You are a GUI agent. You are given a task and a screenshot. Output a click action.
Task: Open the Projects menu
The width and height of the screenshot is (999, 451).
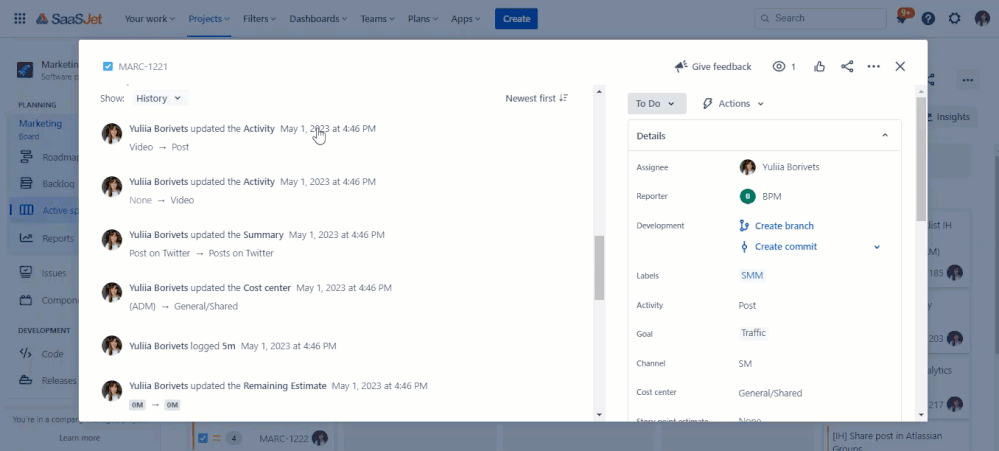(x=209, y=18)
